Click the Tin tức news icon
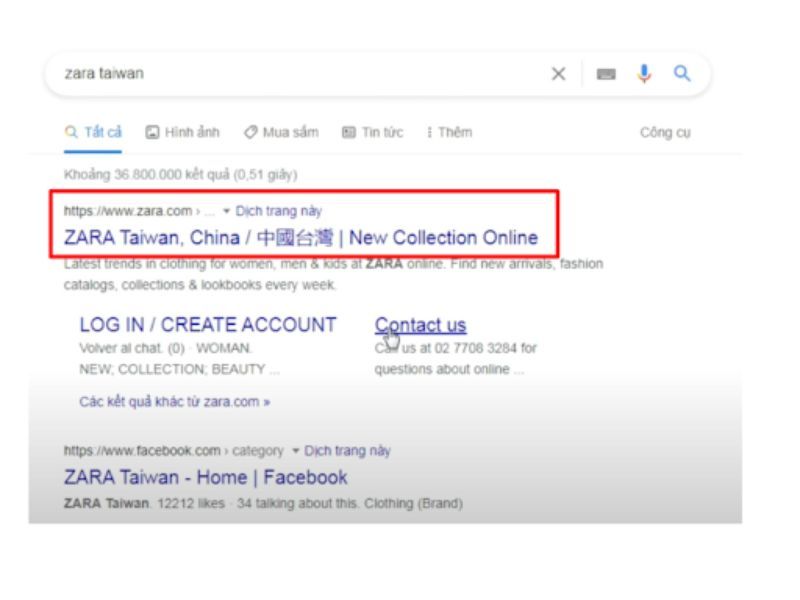The image size is (800, 600). tap(348, 133)
